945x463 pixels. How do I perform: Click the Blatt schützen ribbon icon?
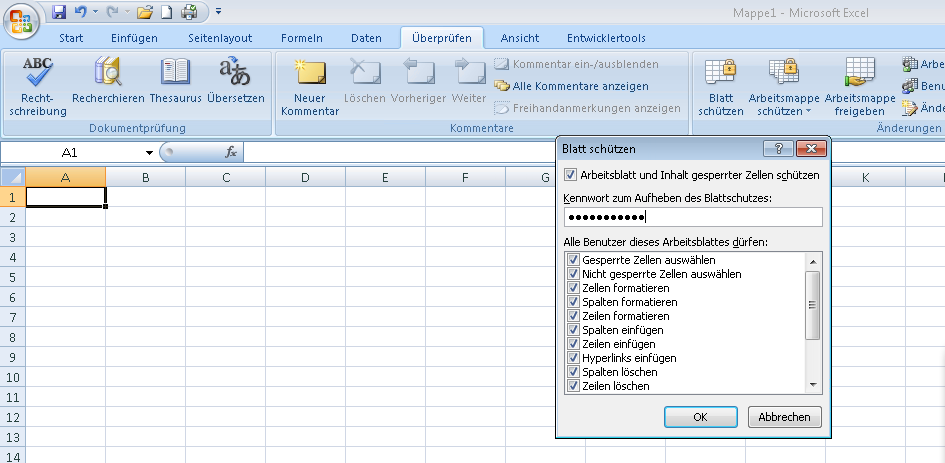[720, 72]
